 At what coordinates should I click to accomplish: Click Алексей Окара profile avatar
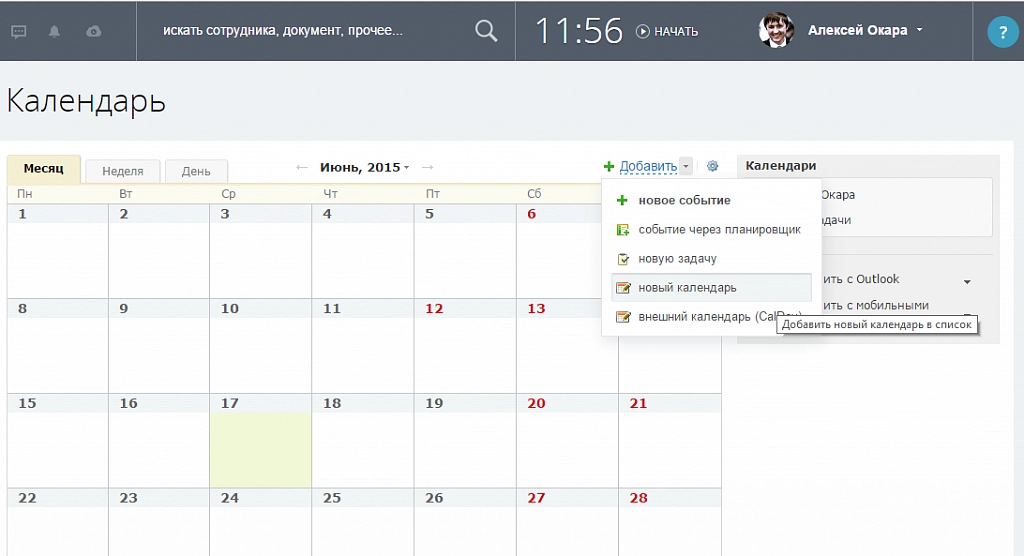(x=776, y=30)
